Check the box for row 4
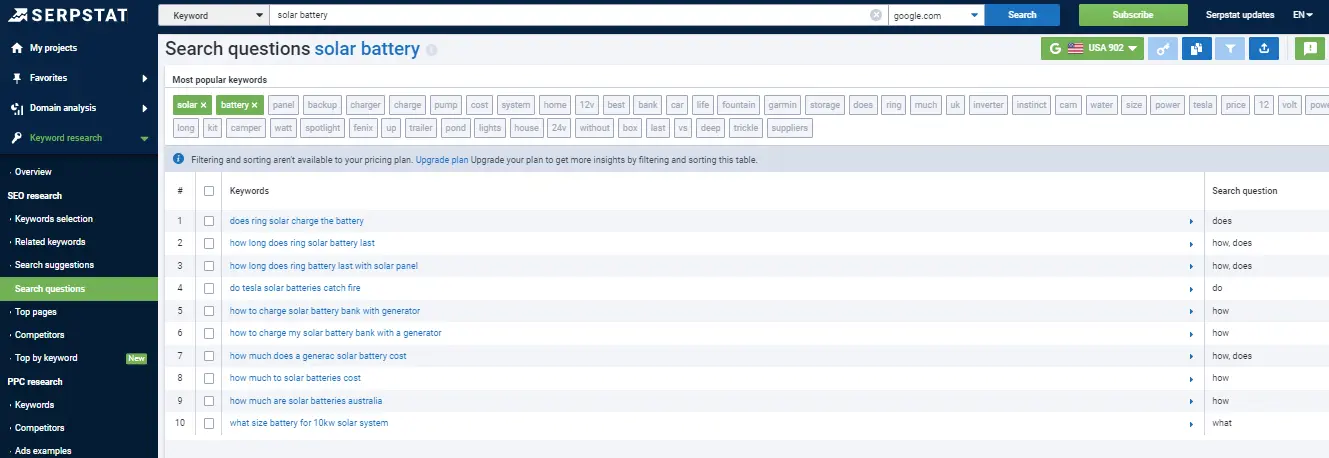Screen dimensions: 1329x458 click(209, 288)
